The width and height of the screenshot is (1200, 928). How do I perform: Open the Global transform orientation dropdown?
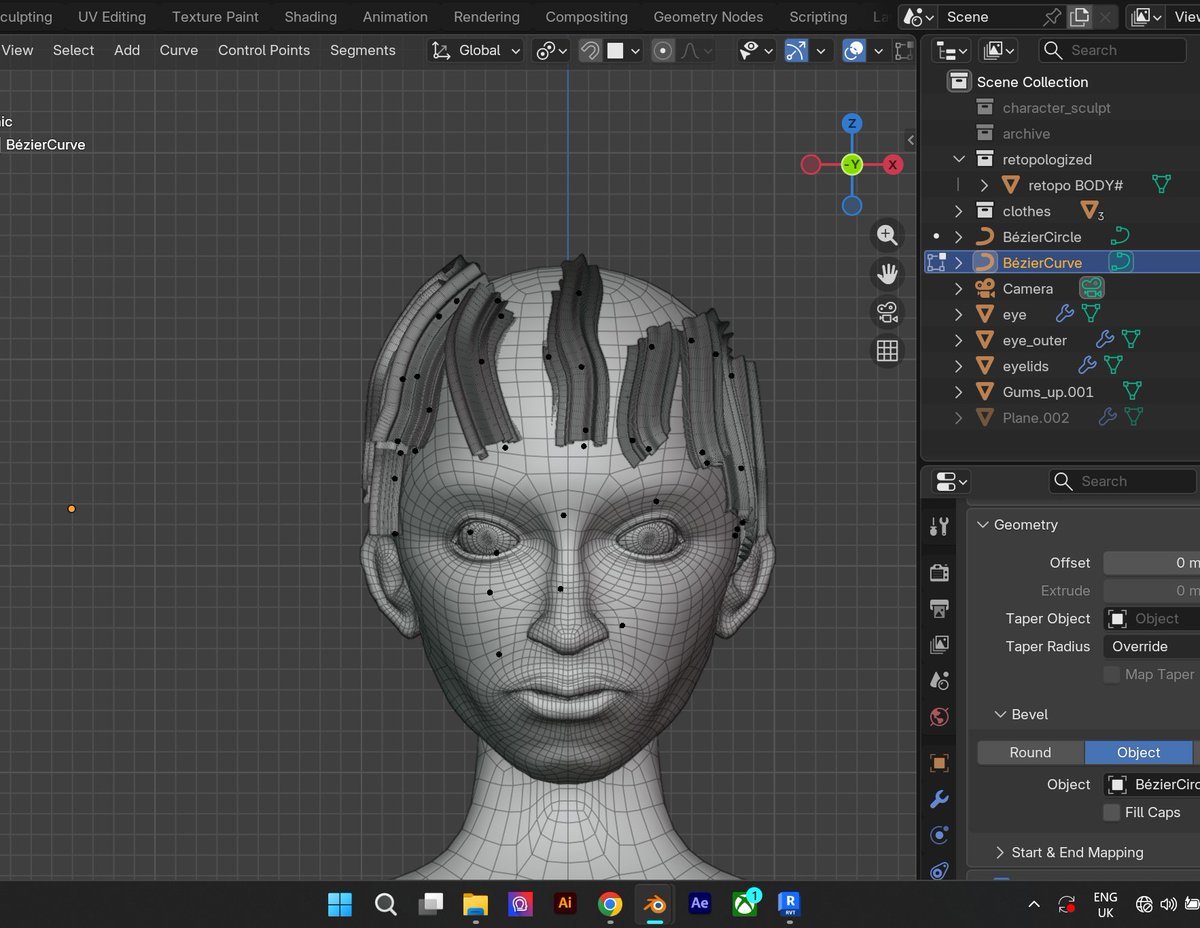476,50
